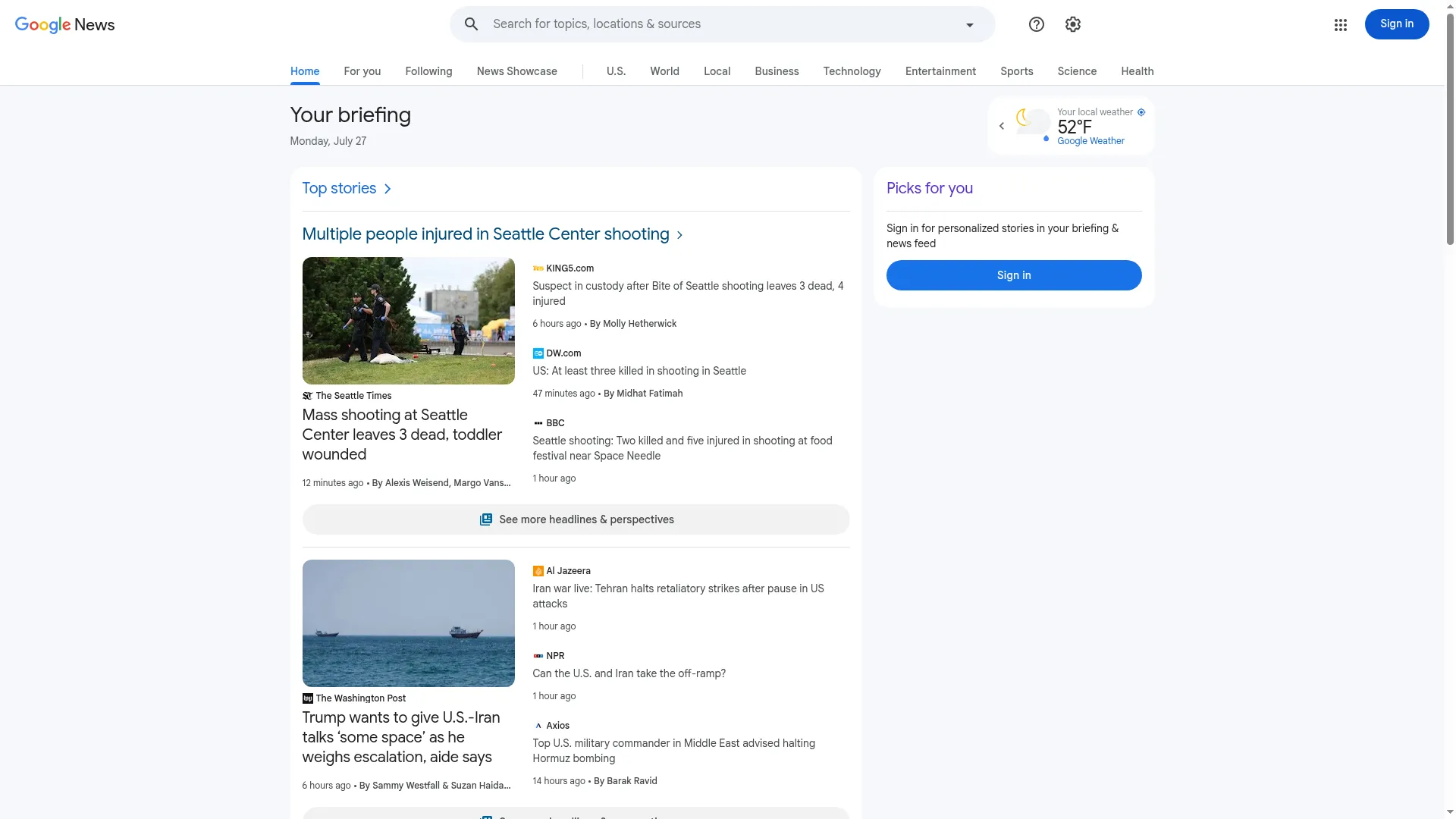Click the Picks for you heading
1456x819 pixels.
click(x=929, y=188)
